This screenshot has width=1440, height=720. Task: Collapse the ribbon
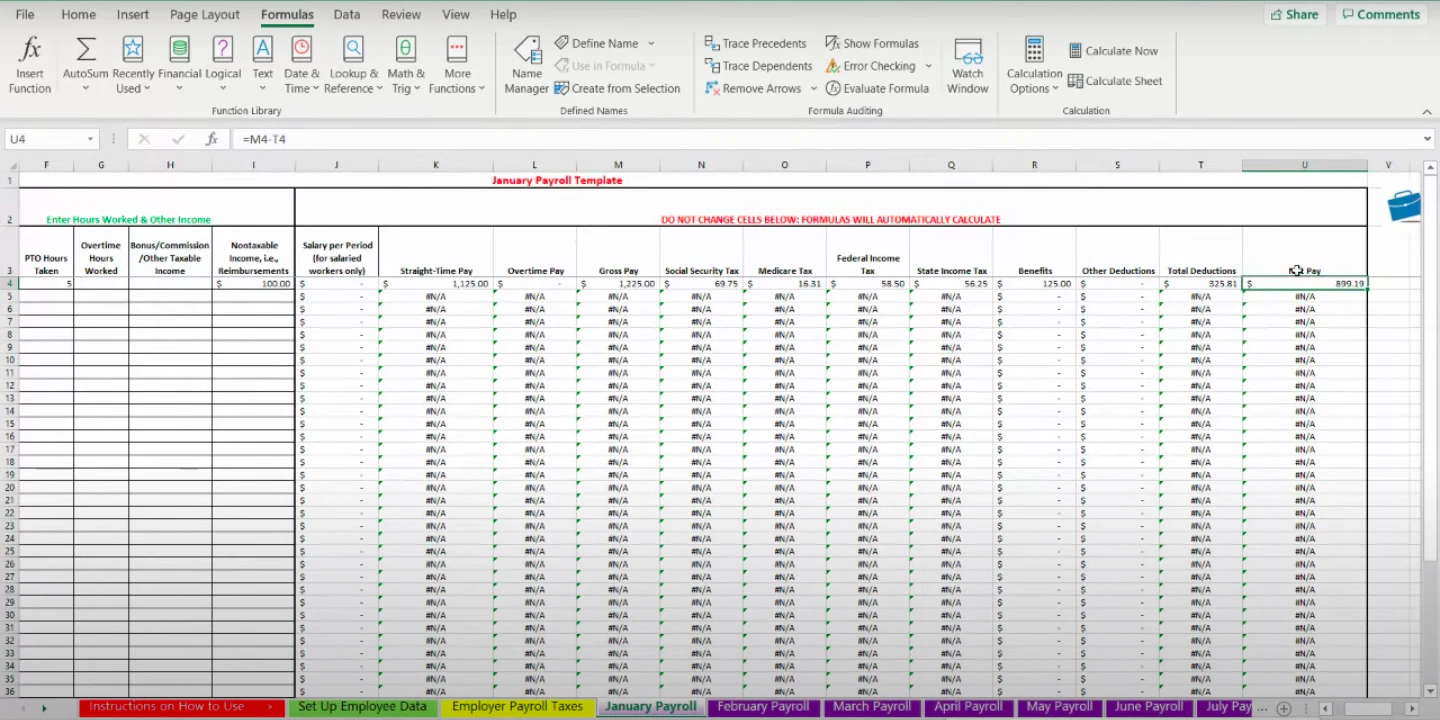point(1426,111)
